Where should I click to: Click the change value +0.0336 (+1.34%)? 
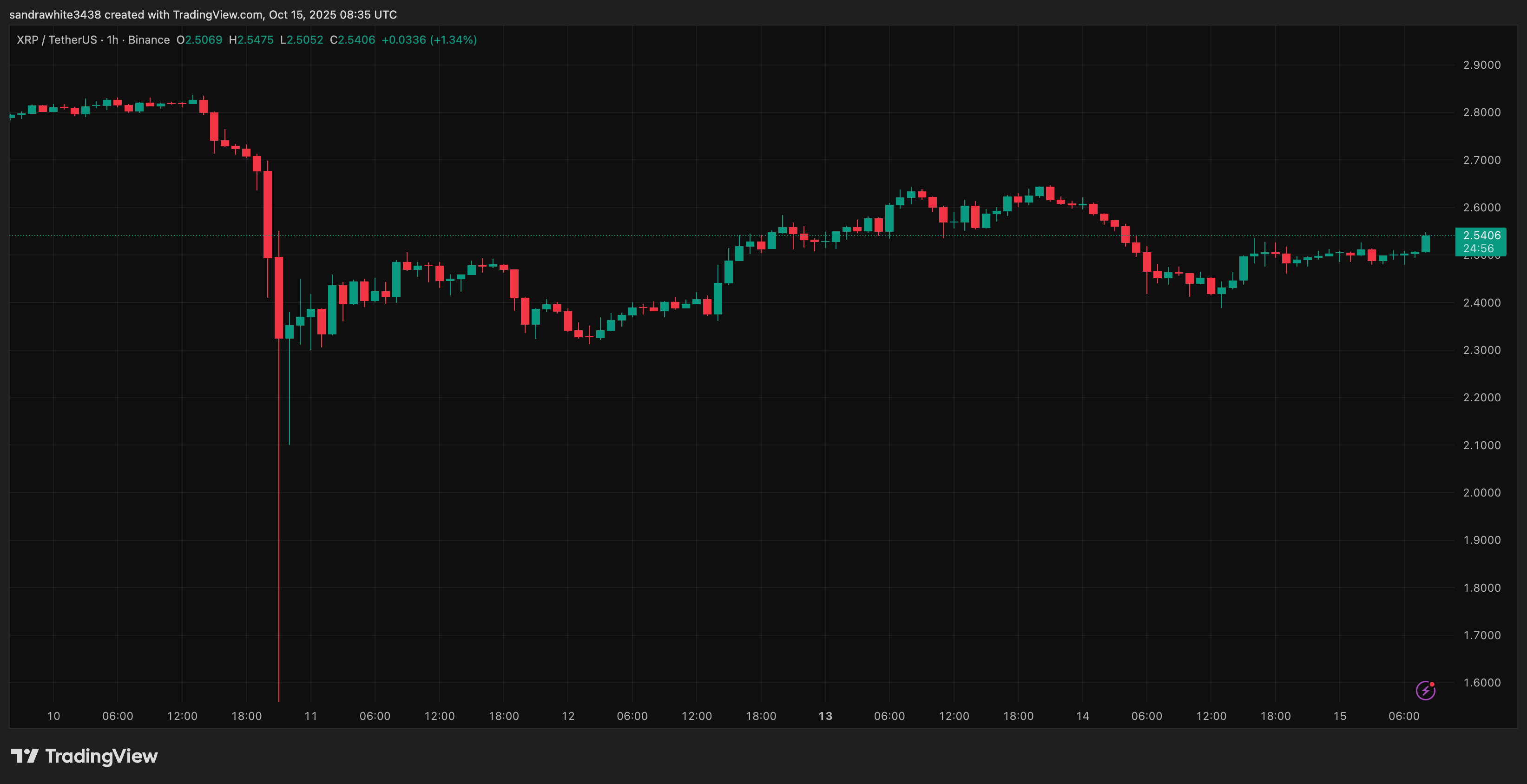tap(429, 39)
